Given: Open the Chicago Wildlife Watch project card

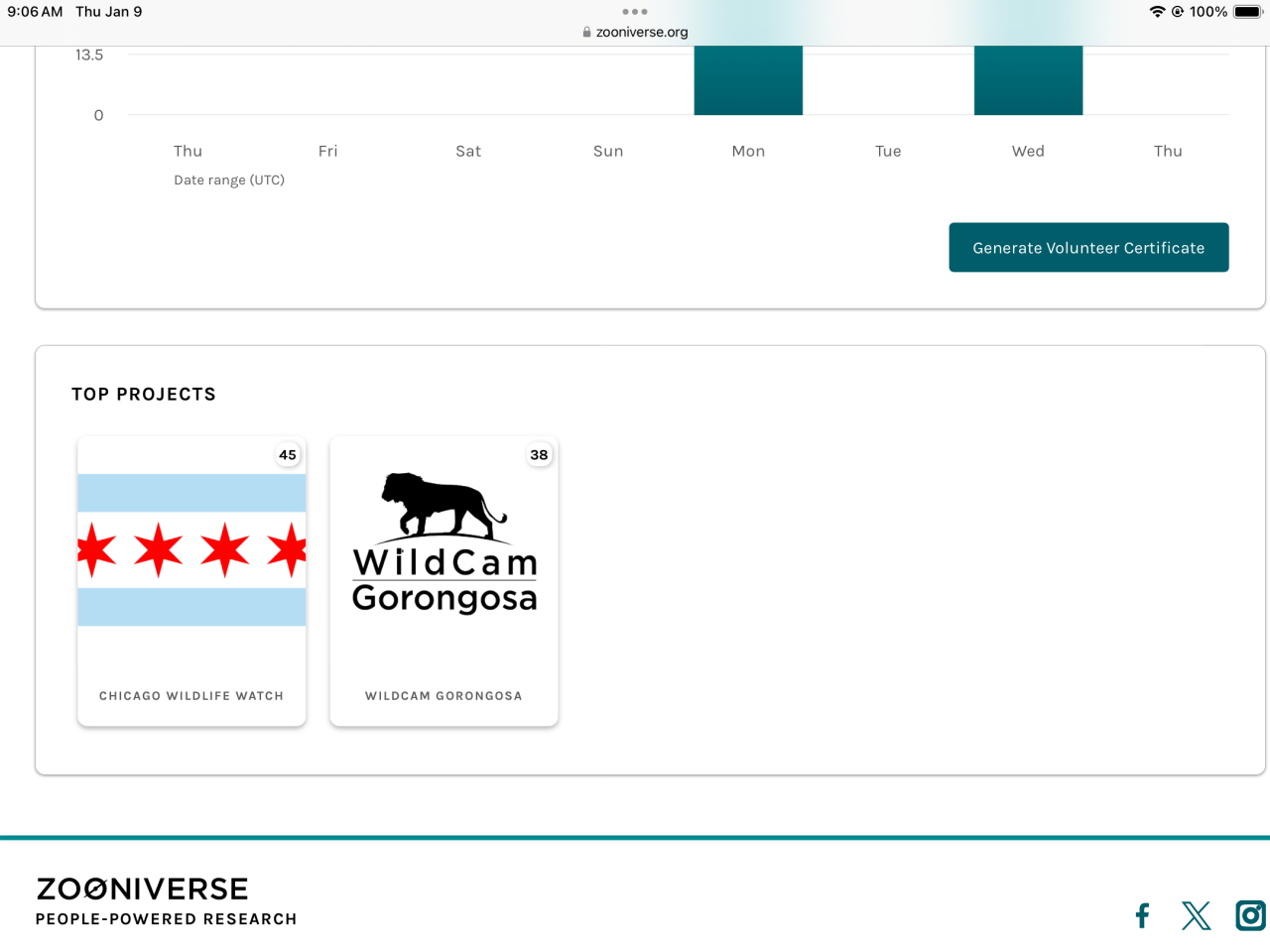Looking at the screenshot, I should [191, 581].
